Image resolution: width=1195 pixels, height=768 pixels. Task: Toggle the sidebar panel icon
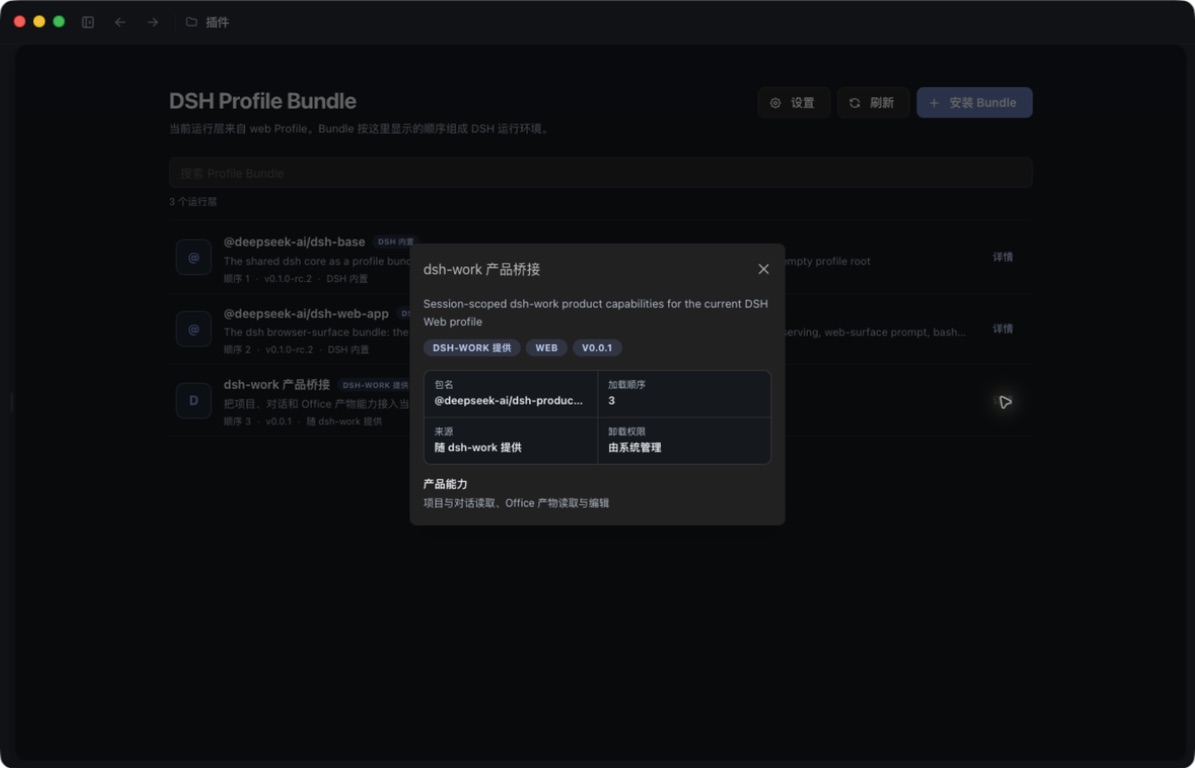(x=88, y=22)
